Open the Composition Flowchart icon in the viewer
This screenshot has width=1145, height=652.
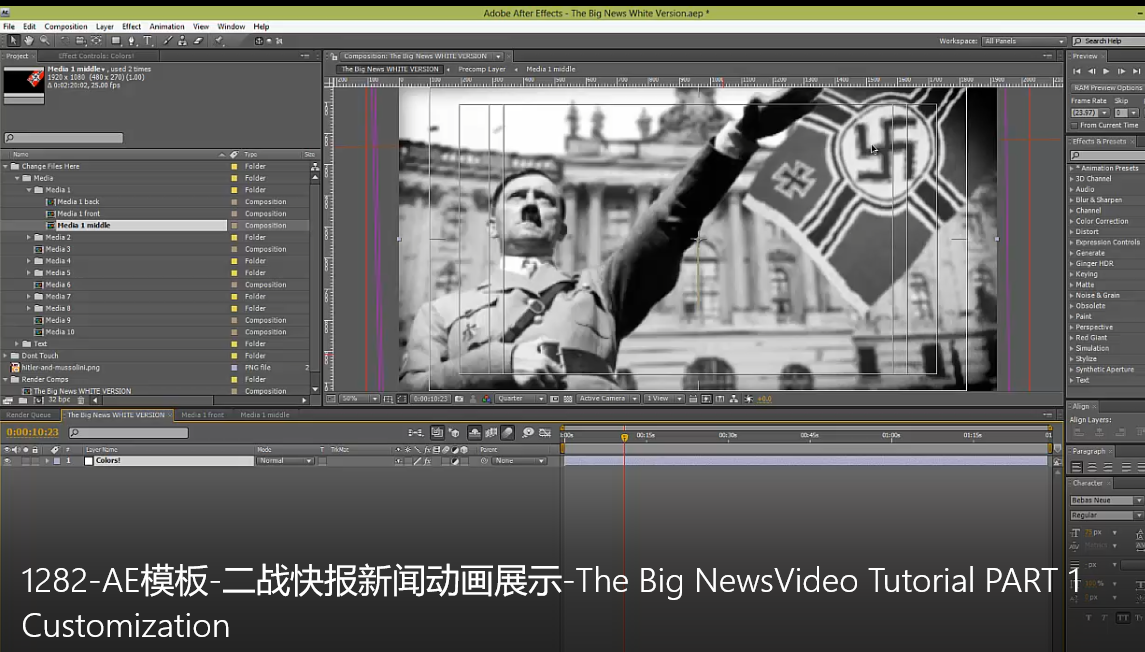point(734,399)
